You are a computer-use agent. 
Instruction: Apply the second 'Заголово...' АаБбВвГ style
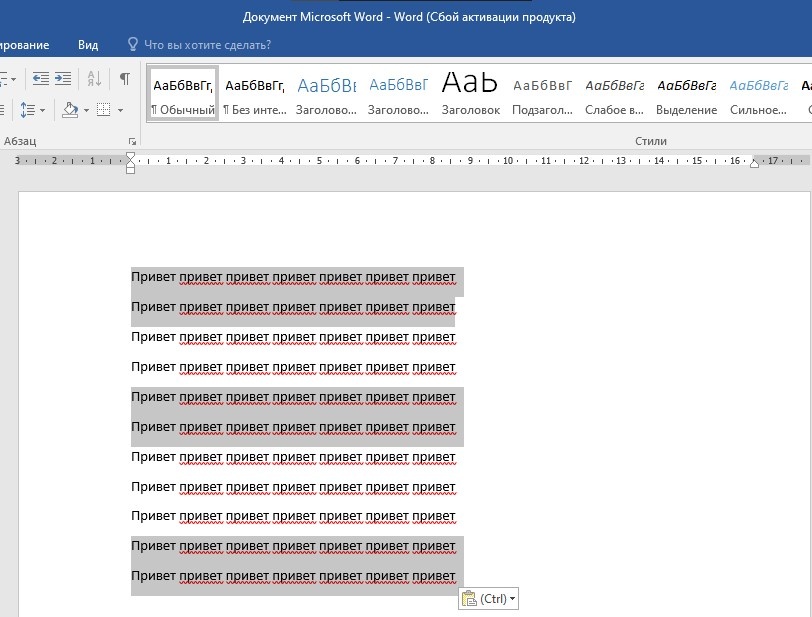click(398, 94)
